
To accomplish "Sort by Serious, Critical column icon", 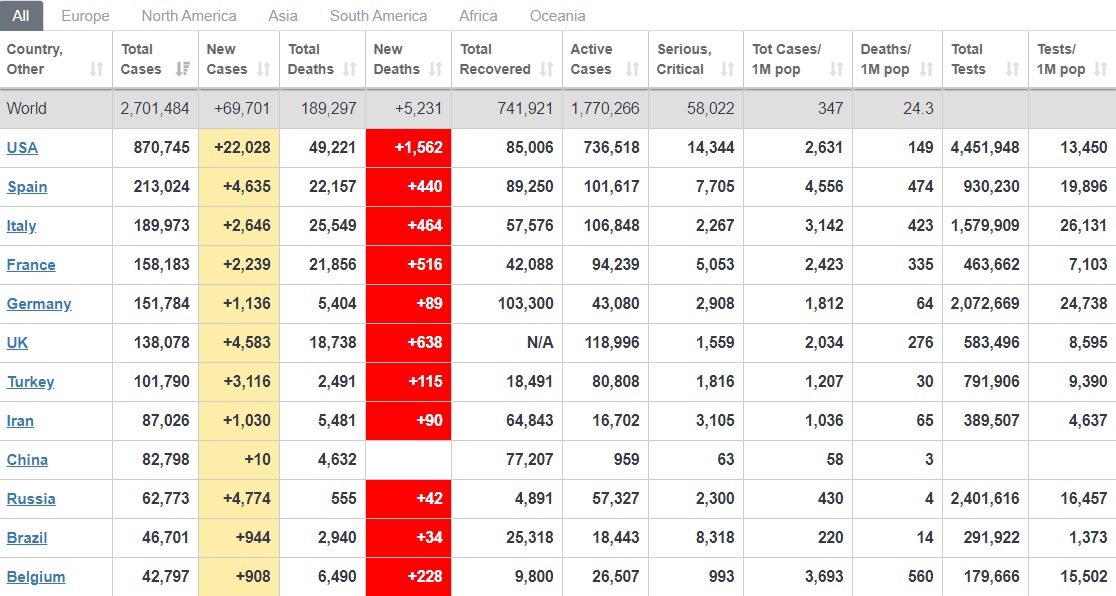I will point(727,69).
